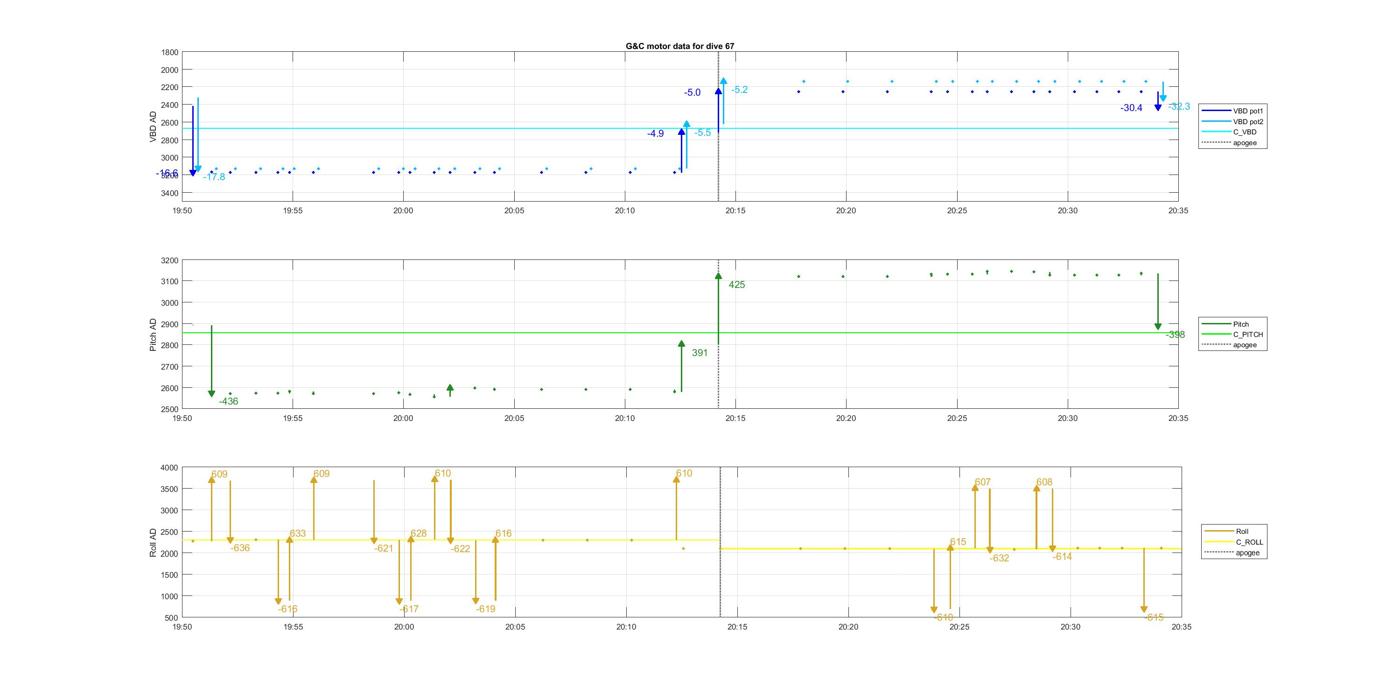This screenshot has height=693, width=1400.
Task: Click the "-617" roll value label
Action: click(409, 609)
